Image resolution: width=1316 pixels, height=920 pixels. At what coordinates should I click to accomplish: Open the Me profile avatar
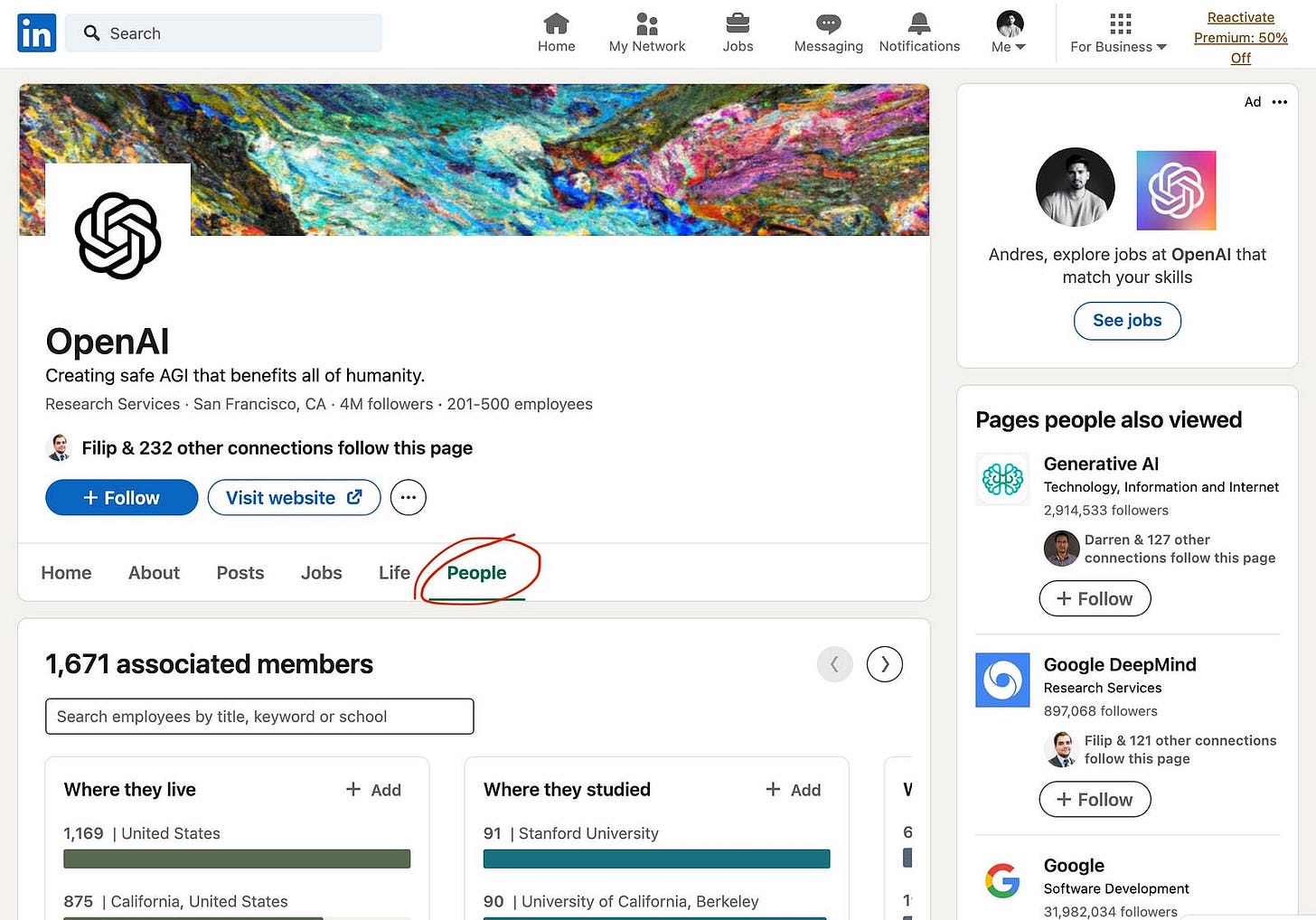coord(1010,23)
